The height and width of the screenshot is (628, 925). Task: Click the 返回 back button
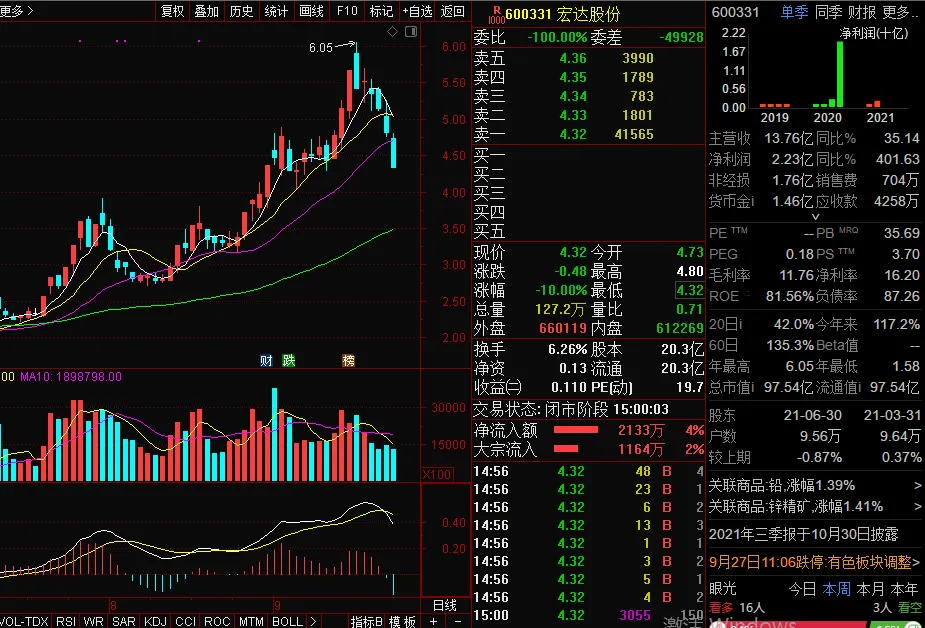(452, 11)
